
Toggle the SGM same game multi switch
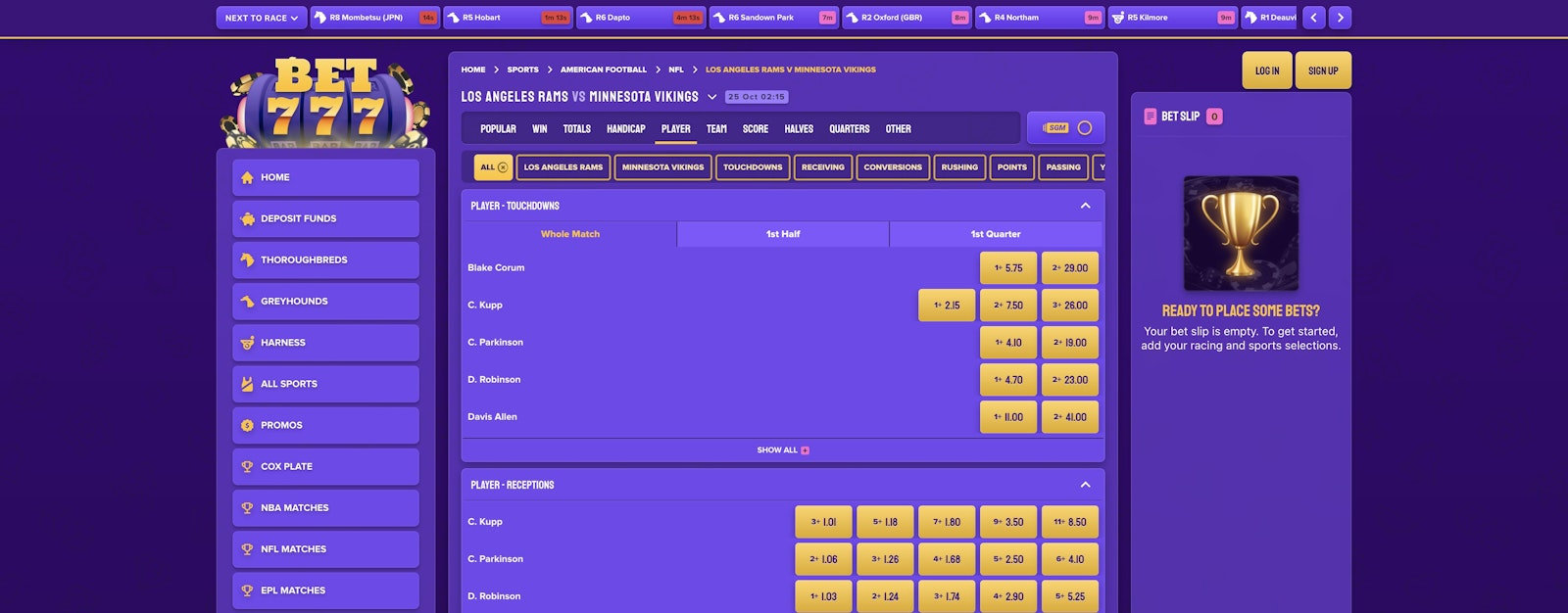coord(1084,128)
